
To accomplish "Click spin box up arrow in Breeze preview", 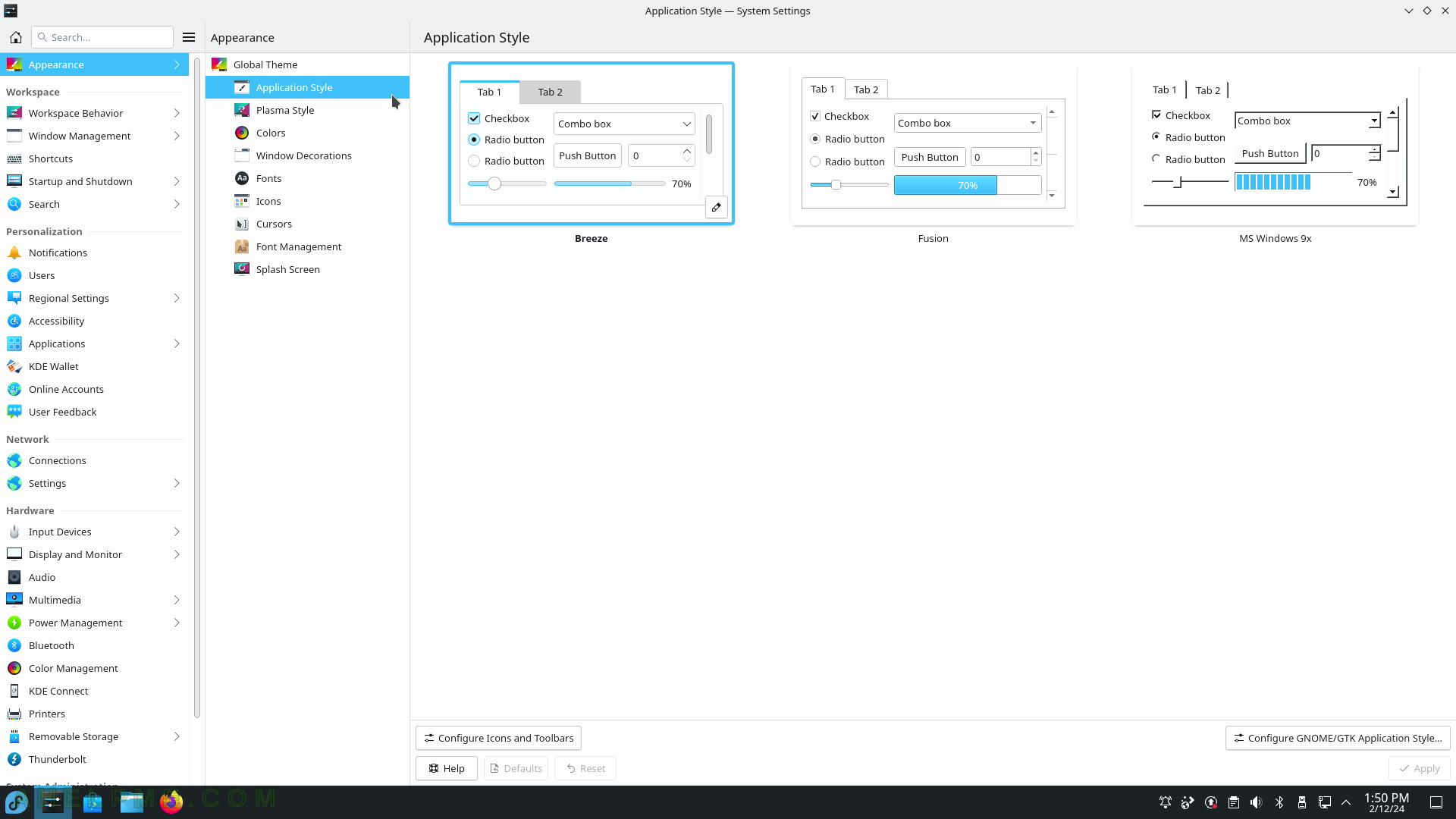I will point(687,151).
